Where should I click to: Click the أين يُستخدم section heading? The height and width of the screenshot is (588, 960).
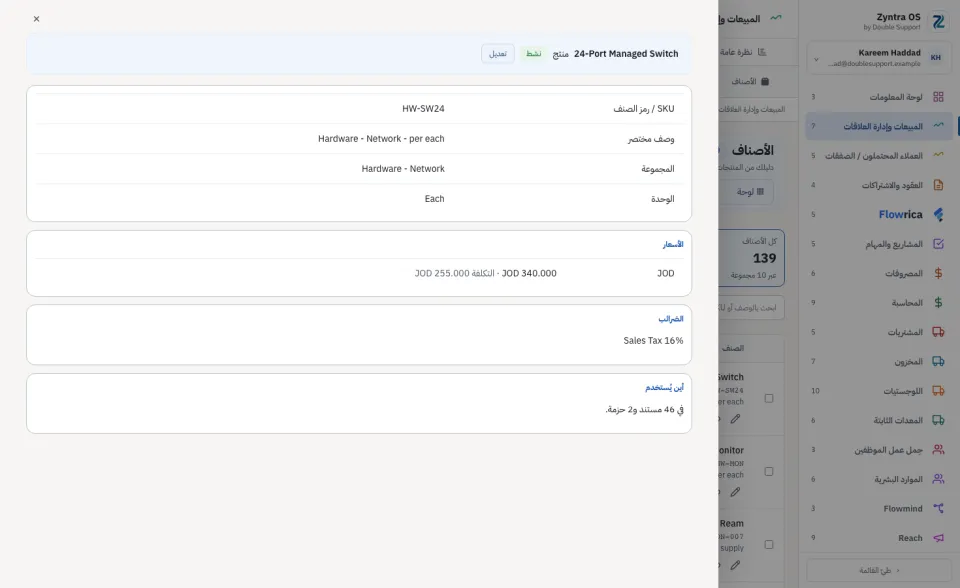point(664,388)
